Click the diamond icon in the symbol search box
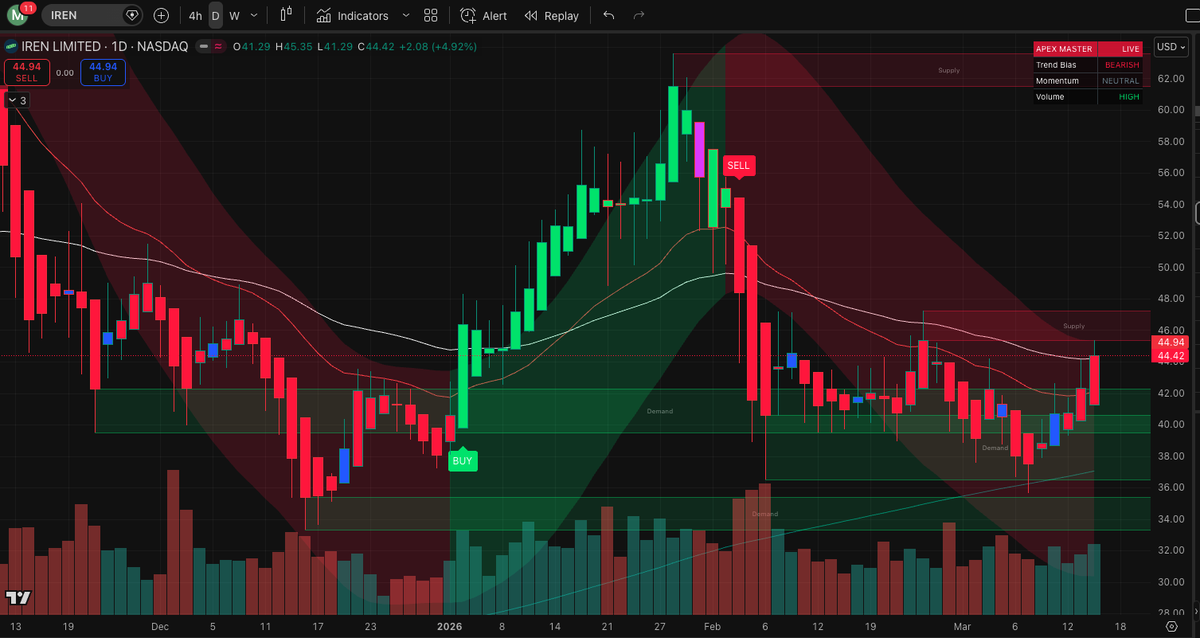1200x638 pixels. point(132,16)
